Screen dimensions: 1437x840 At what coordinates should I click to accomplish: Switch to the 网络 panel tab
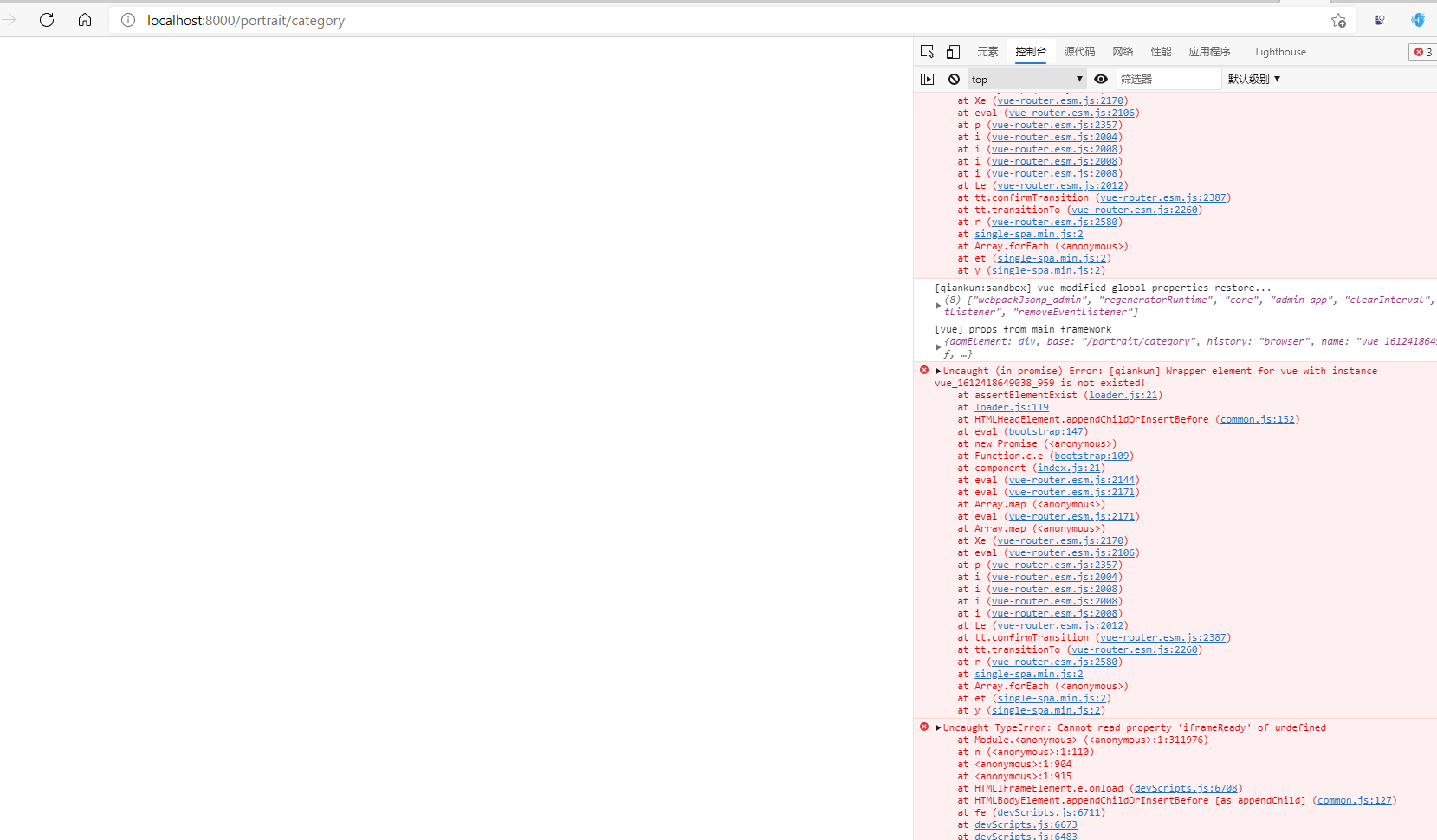(x=1122, y=51)
